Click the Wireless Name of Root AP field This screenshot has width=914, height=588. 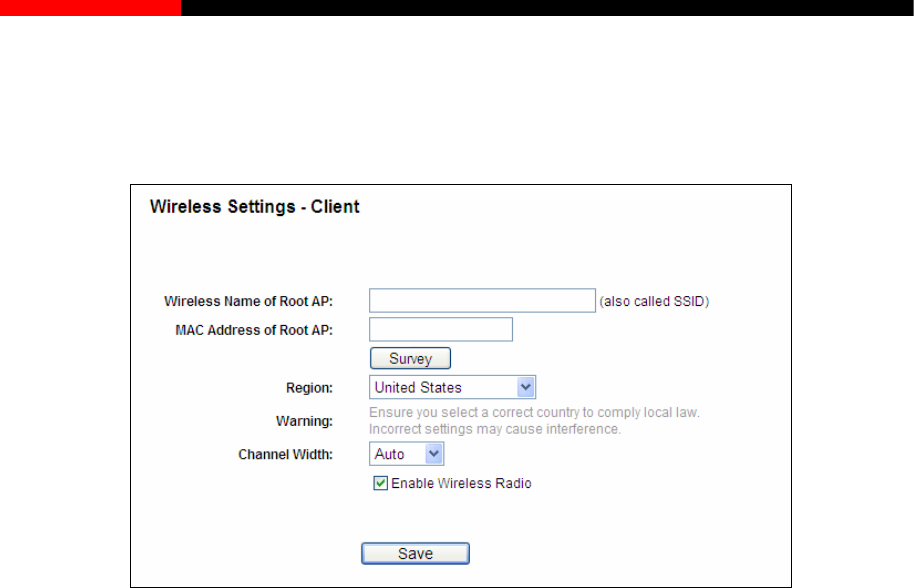click(x=482, y=301)
